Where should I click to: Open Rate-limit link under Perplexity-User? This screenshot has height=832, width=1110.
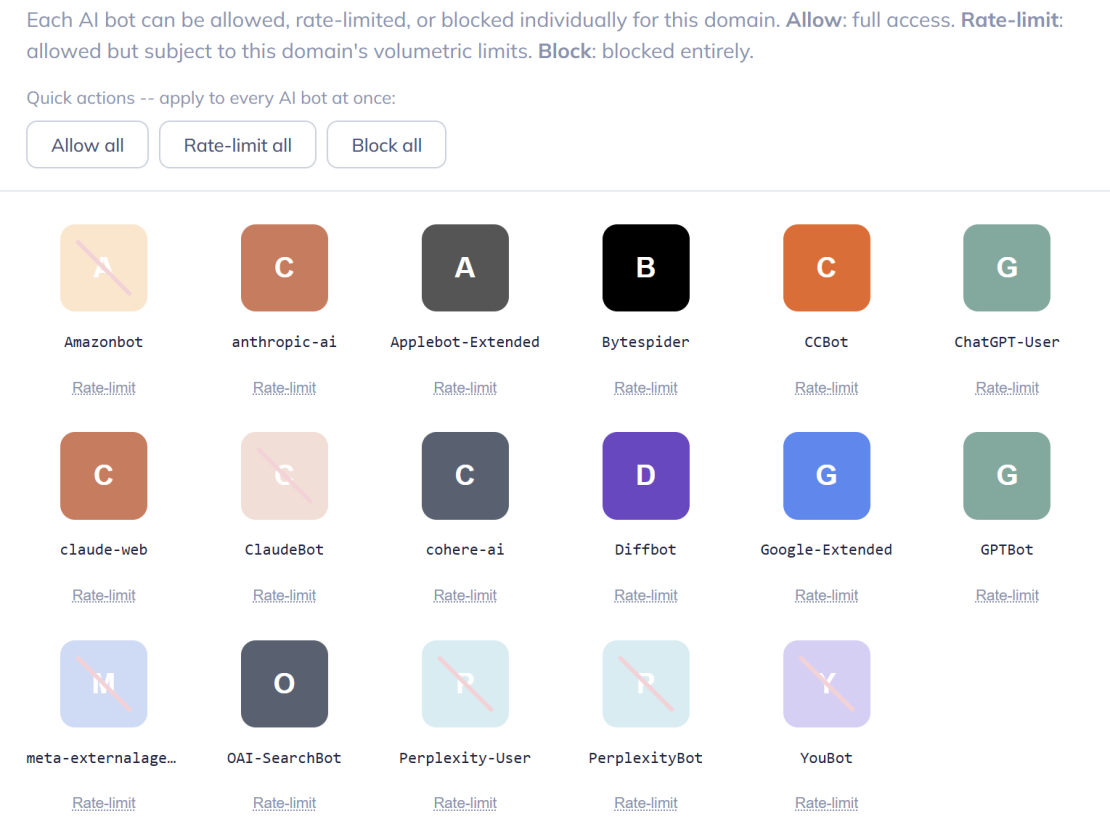tap(465, 803)
